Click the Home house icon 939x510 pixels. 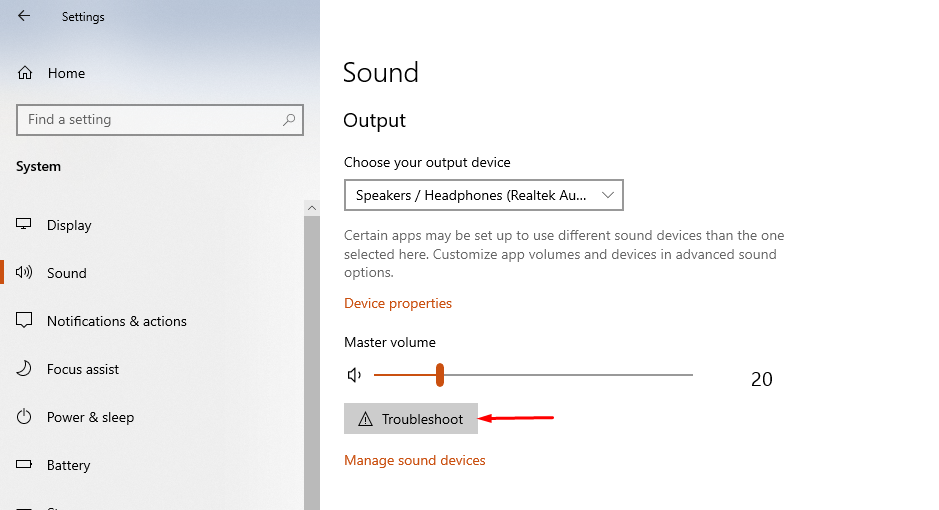point(25,73)
